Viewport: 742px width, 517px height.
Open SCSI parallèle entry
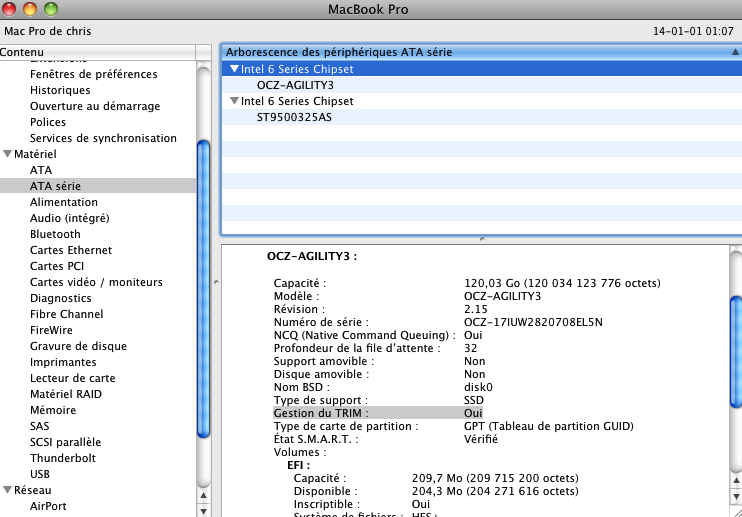point(65,443)
